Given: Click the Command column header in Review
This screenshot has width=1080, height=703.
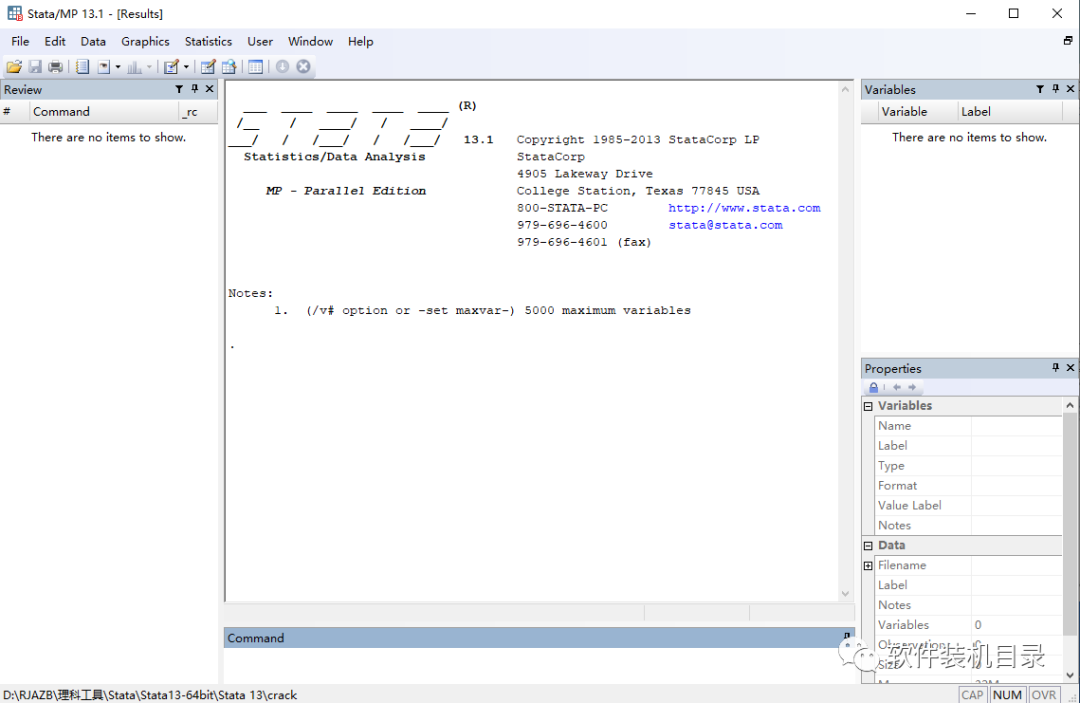Looking at the screenshot, I should click(103, 112).
